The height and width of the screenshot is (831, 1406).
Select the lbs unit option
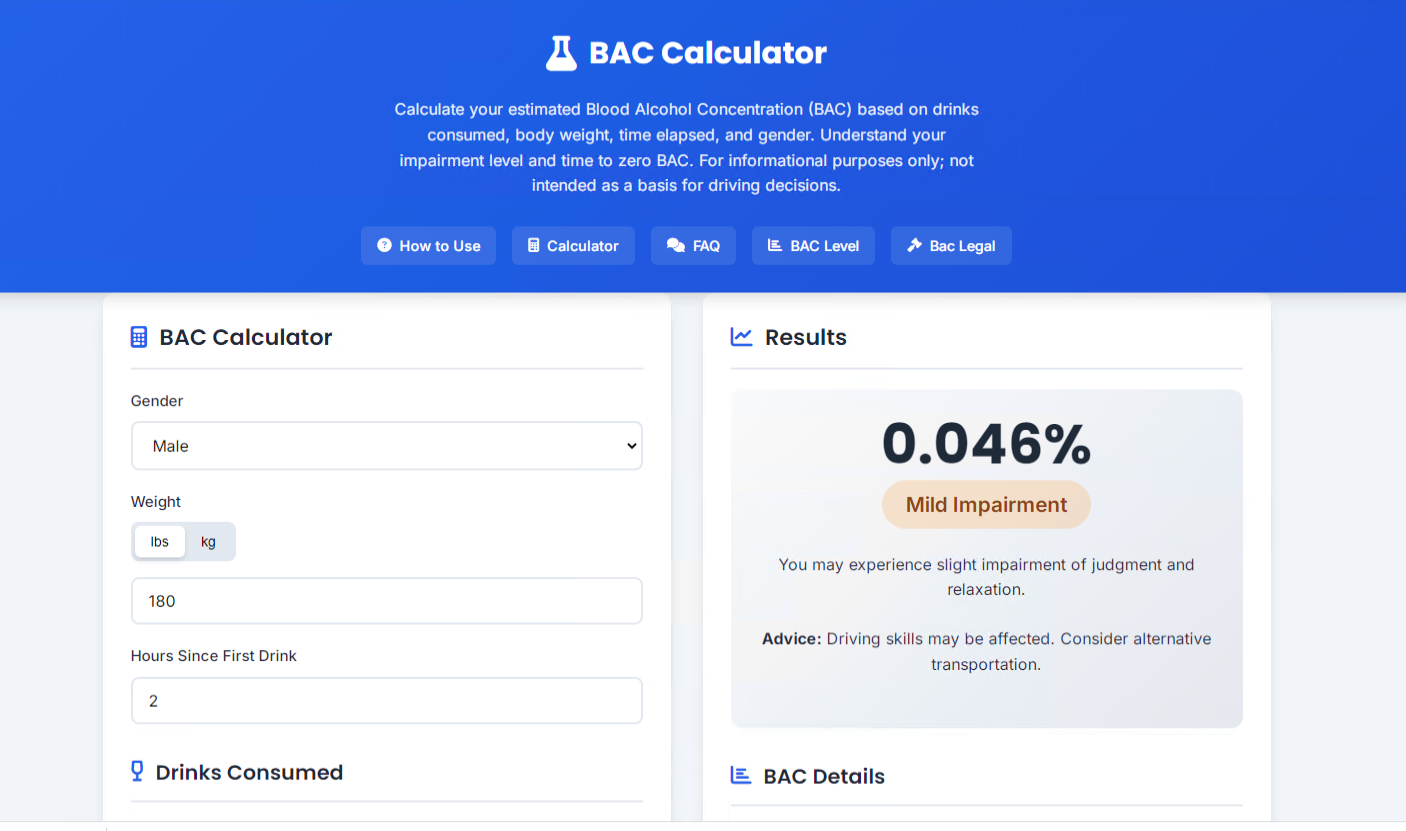click(x=159, y=541)
